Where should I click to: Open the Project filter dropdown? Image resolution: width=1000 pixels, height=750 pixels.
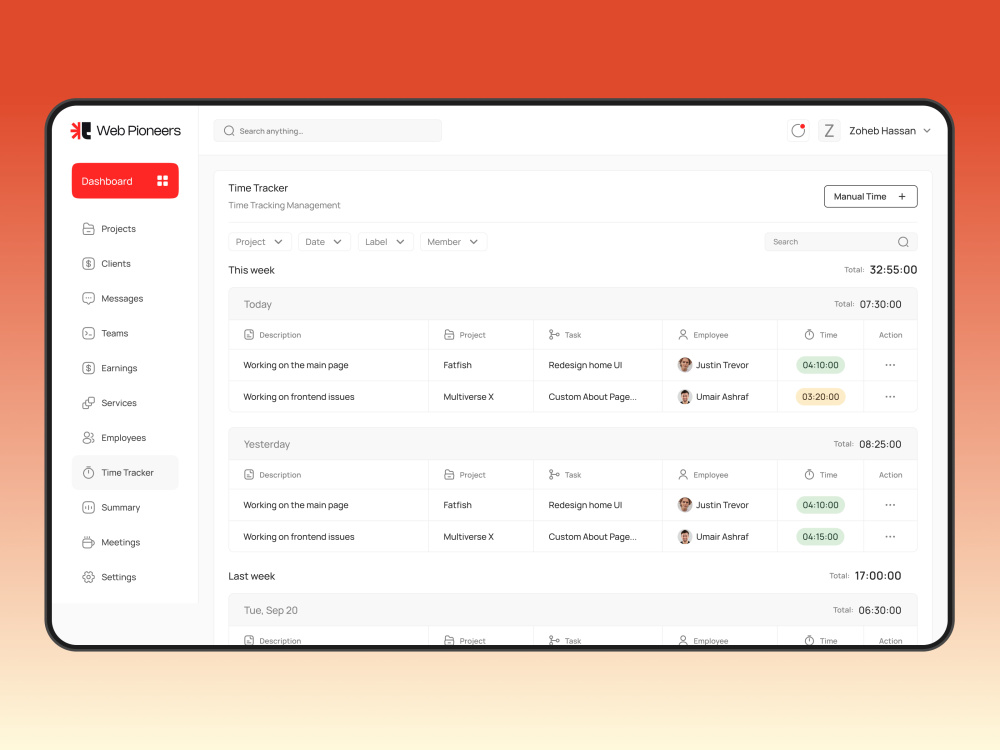pyautogui.click(x=260, y=242)
